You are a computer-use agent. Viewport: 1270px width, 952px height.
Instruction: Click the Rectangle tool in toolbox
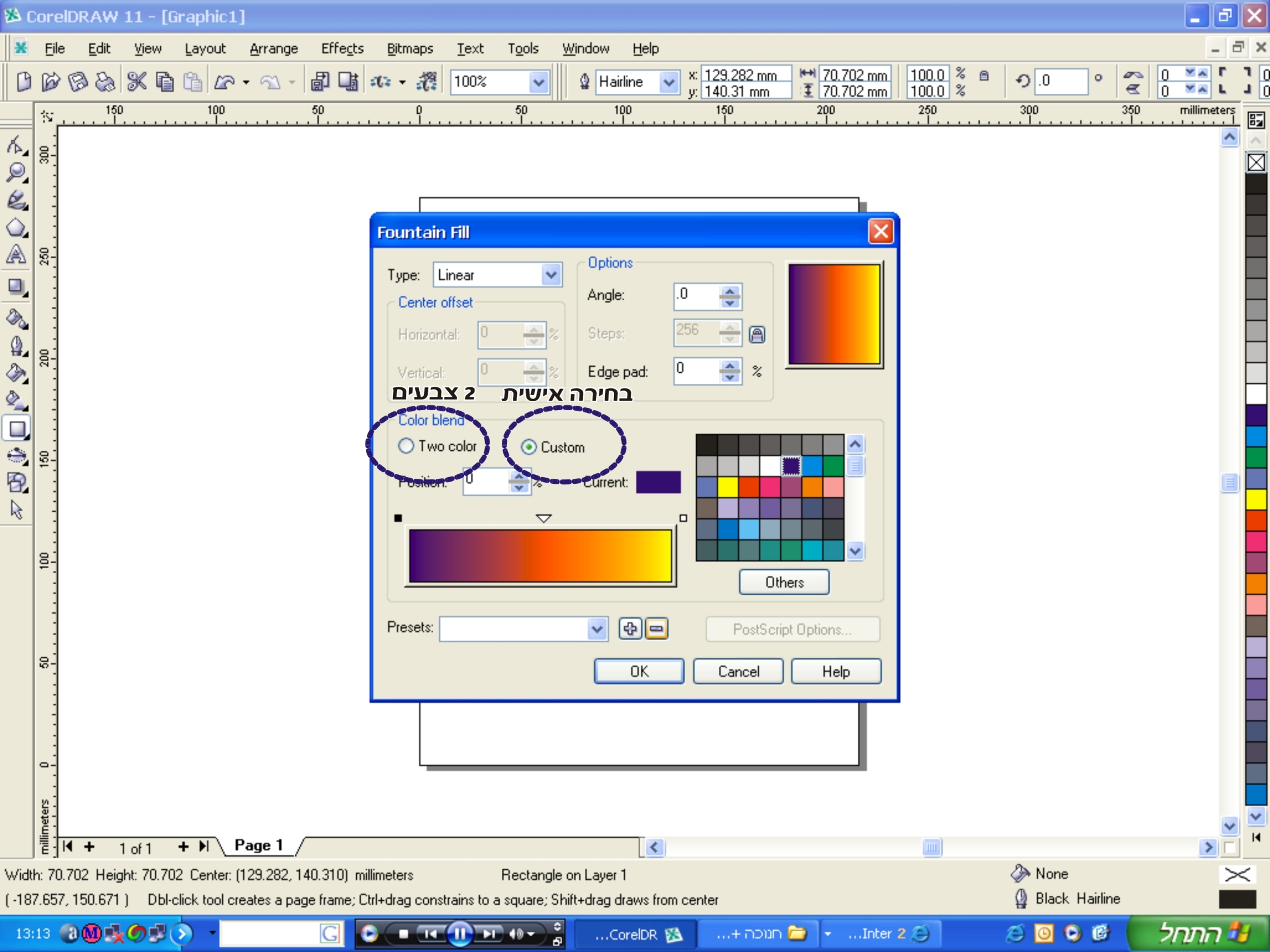click(x=17, y=428)
